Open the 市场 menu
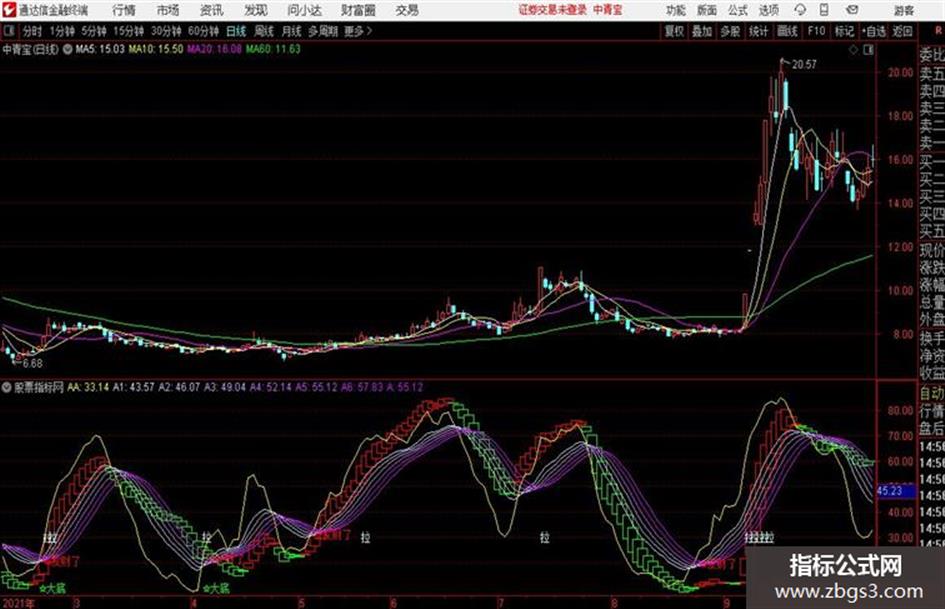945x609 pixels. [x=168, y=10]
